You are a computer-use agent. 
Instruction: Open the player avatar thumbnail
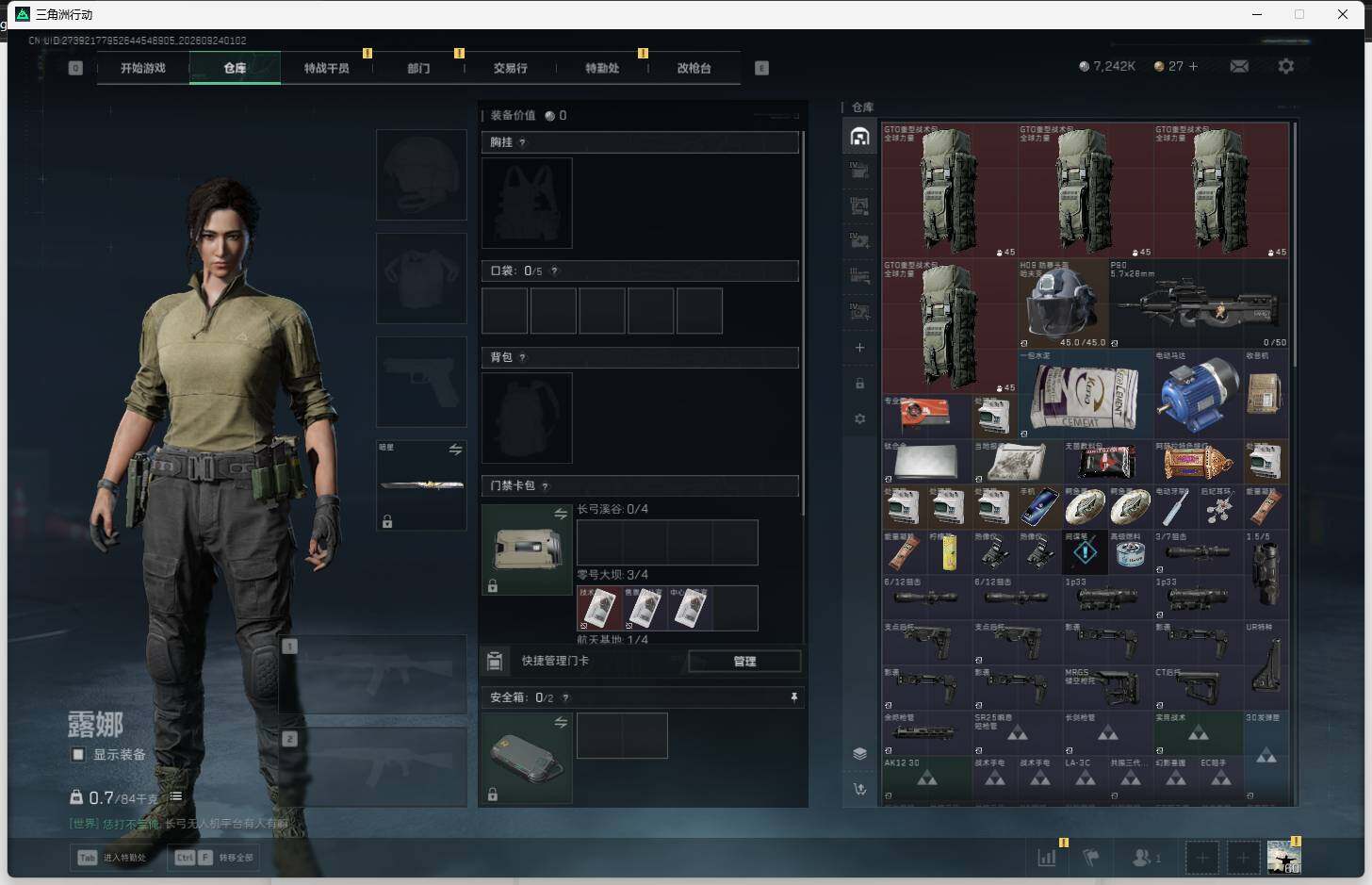click(1283, 858)
